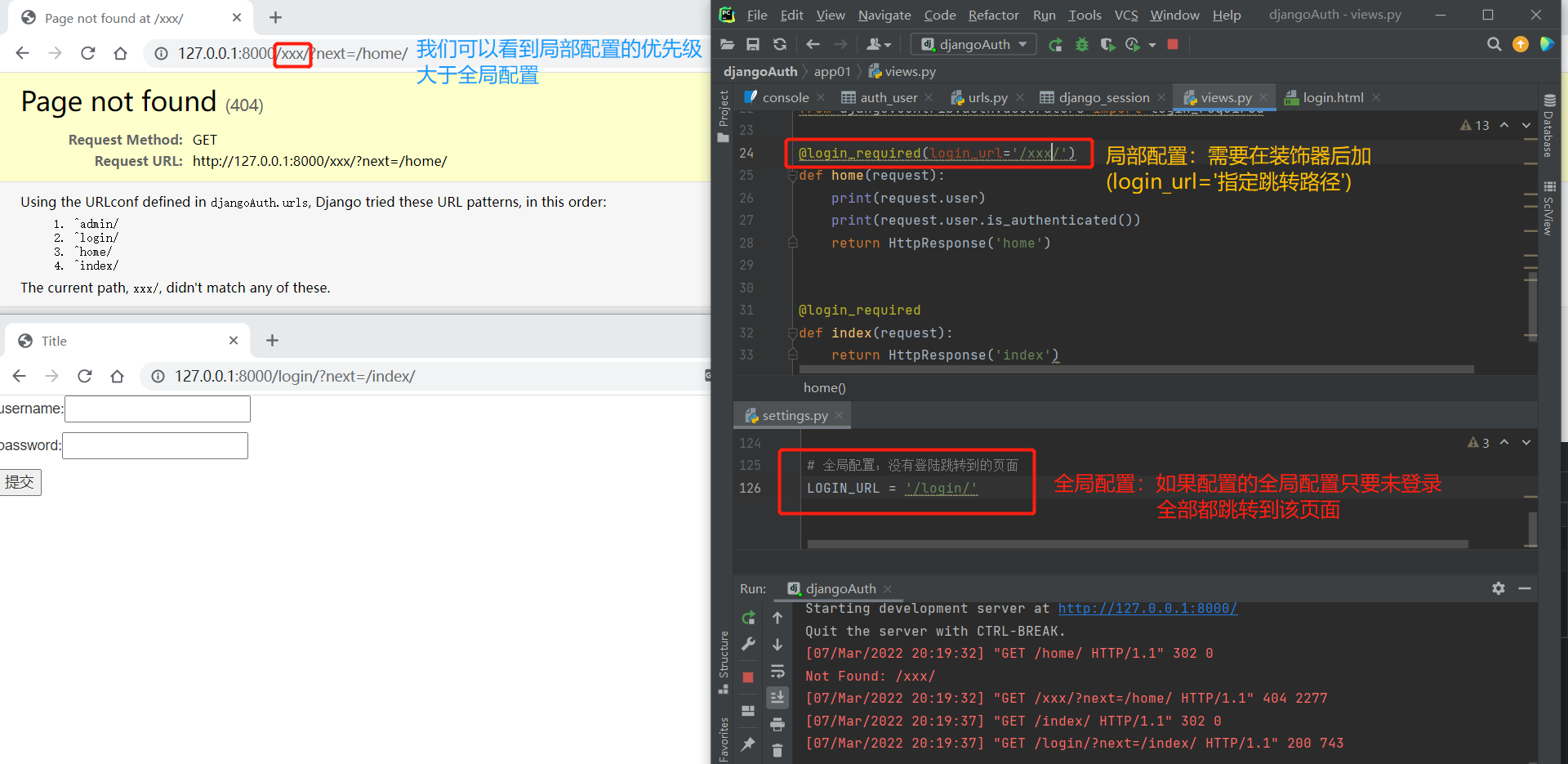The height and width of the screenshot is (764, 1568).
Task: Go home in the login page browser
Action: coord(118,376)
